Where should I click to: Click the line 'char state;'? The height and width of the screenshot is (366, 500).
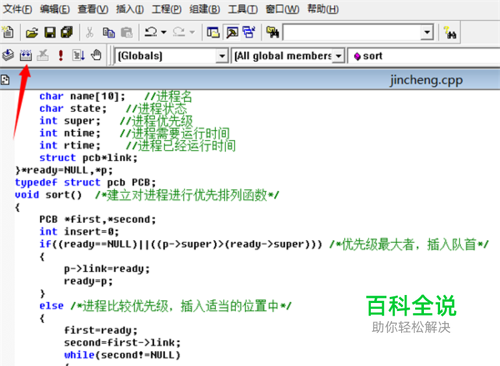[73, 109]
